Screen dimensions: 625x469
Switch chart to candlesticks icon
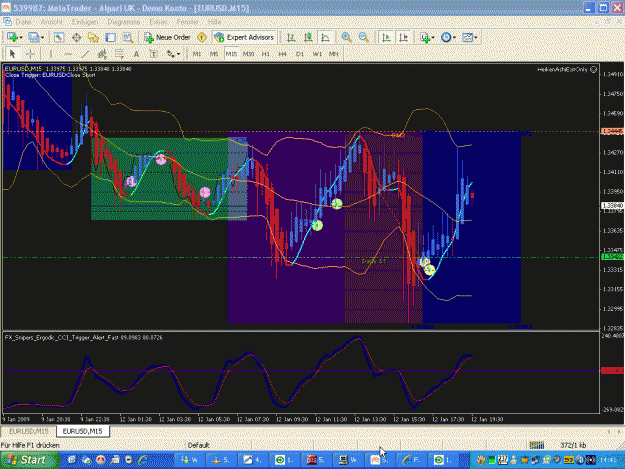[x=308, y=37]
